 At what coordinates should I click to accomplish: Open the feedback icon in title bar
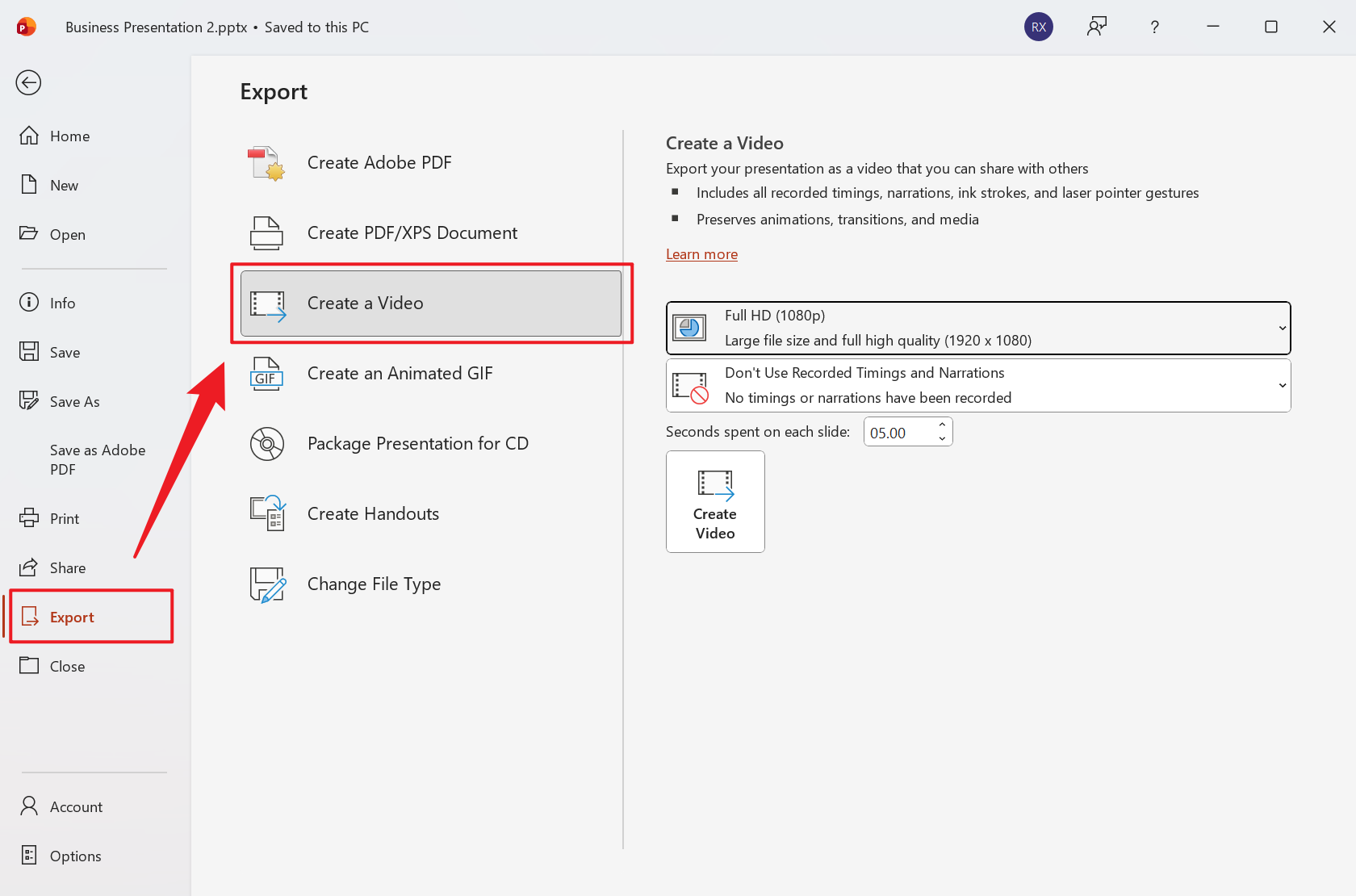coord(1096,27)
